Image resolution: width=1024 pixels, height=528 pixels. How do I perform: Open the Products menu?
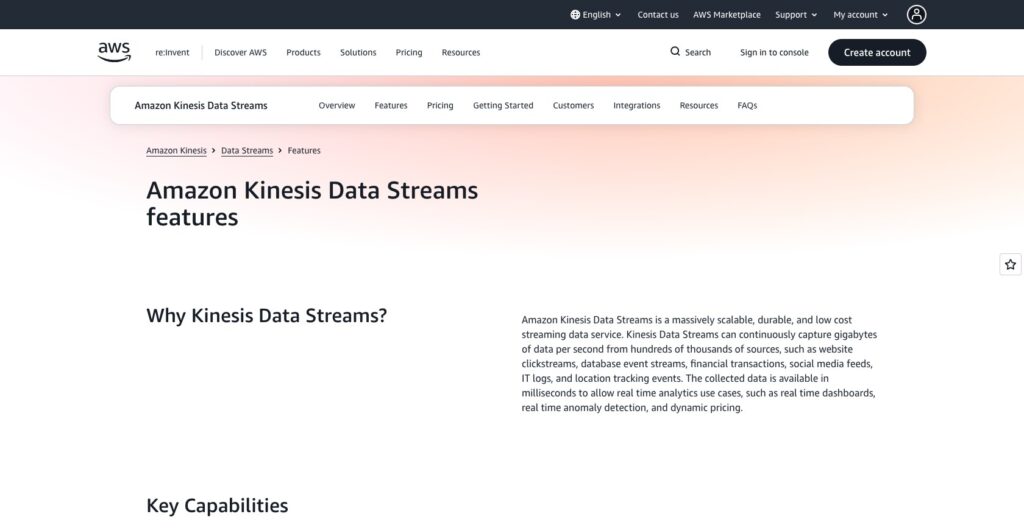point(303,52)
